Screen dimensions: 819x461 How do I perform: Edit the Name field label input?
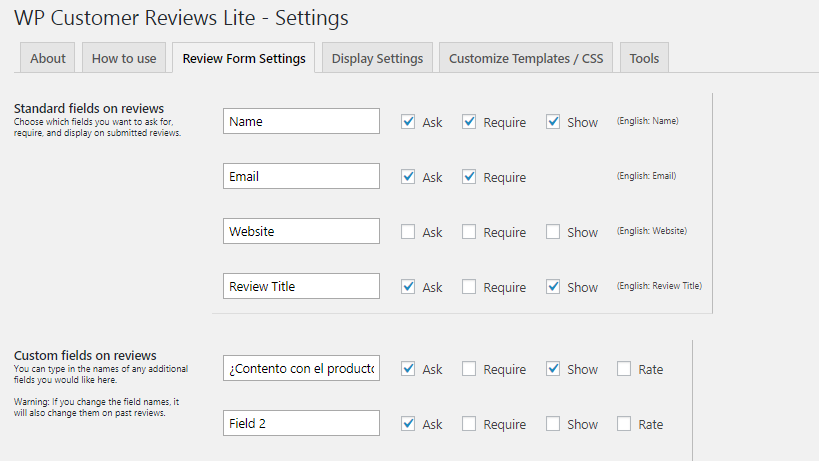coord(301,121)
